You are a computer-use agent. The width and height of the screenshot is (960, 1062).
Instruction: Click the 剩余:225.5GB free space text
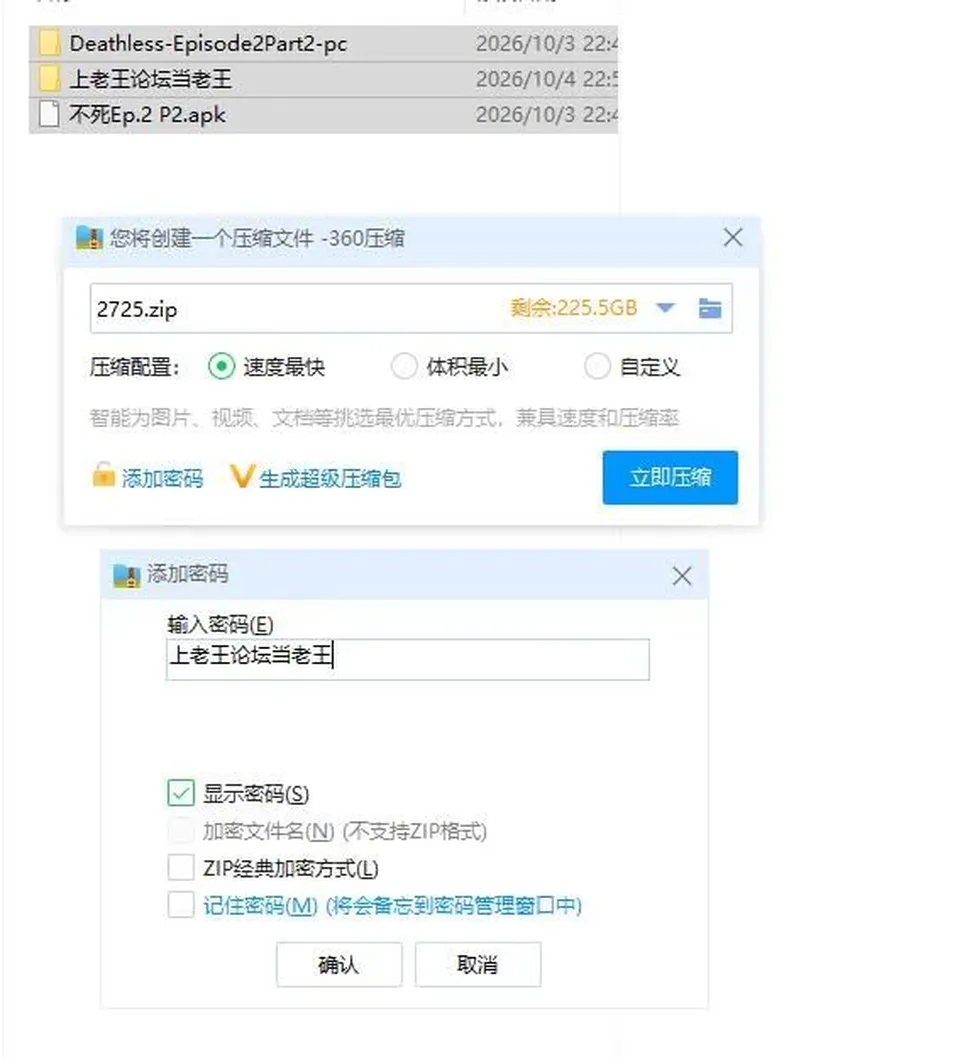coord(574,308)
